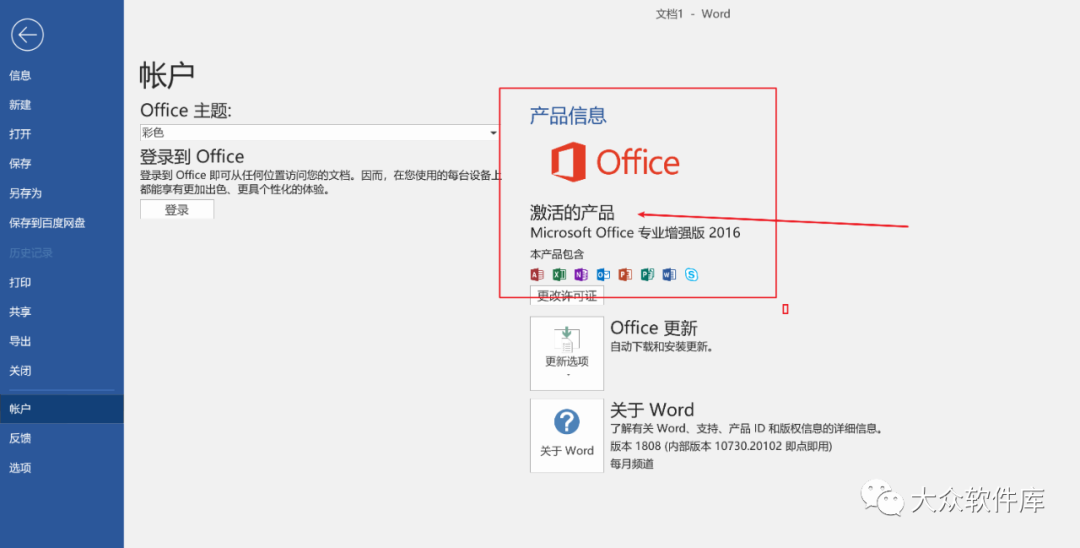Click the 版本 1808 version text
The height and width of the screenshot is (548, 1080).
(722, 446)
